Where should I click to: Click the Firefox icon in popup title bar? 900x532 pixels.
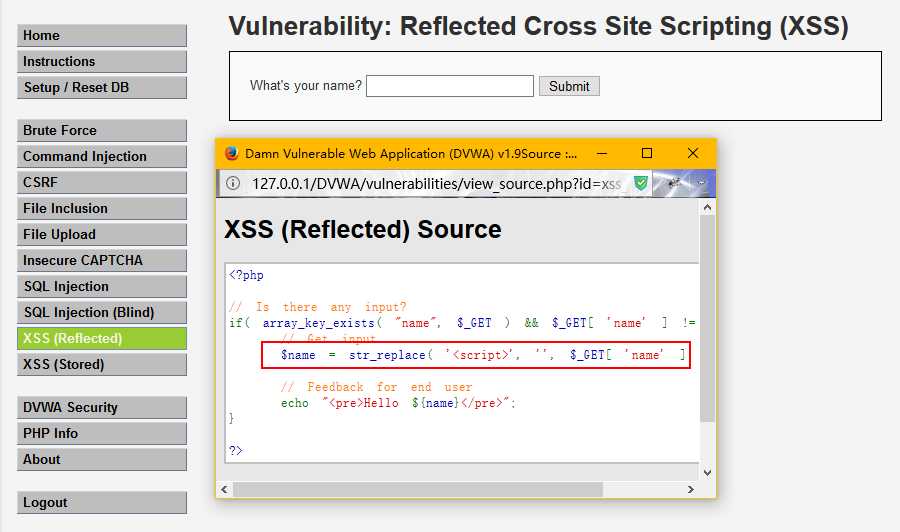(x=231, y=153)
